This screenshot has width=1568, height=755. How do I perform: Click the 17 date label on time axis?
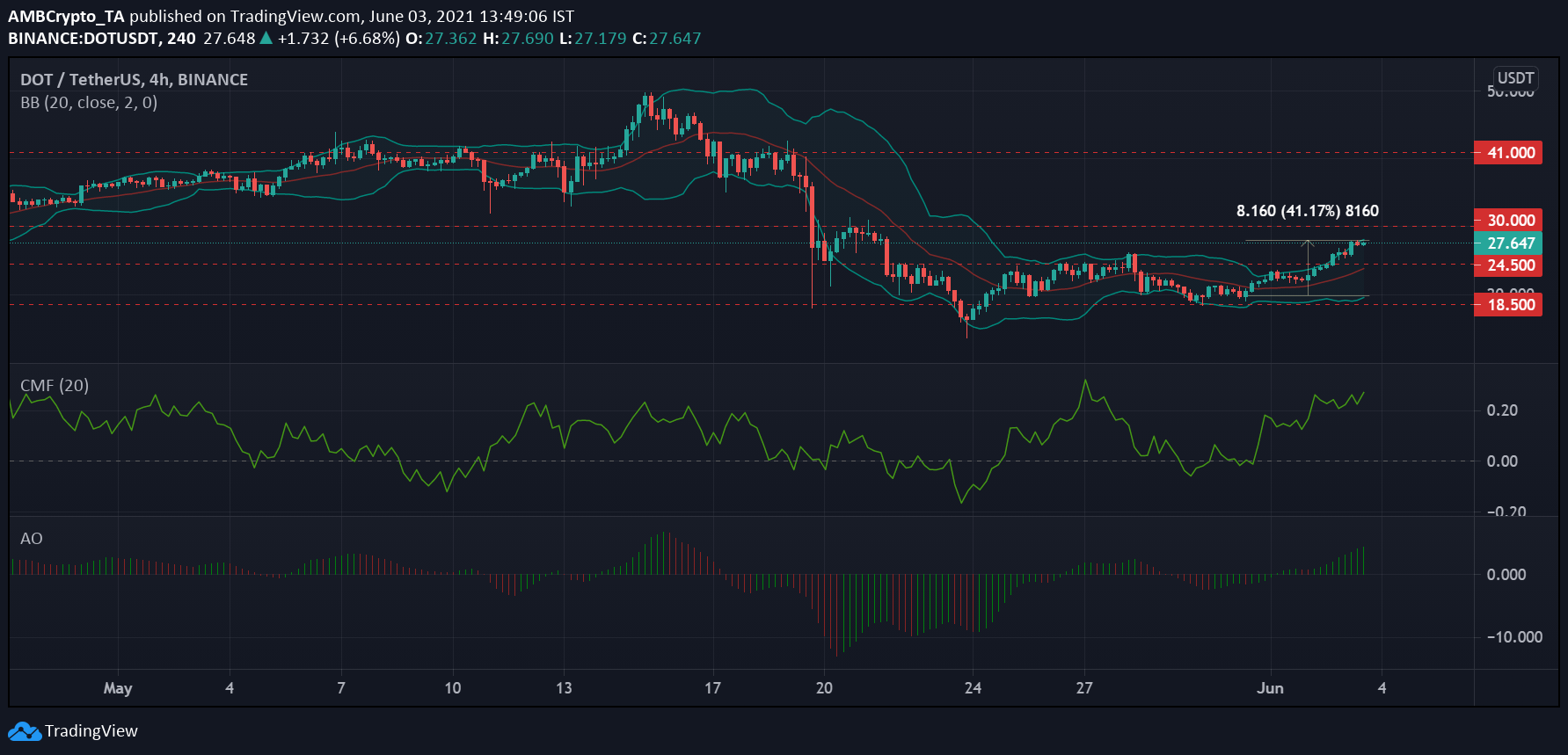[712, 688]
